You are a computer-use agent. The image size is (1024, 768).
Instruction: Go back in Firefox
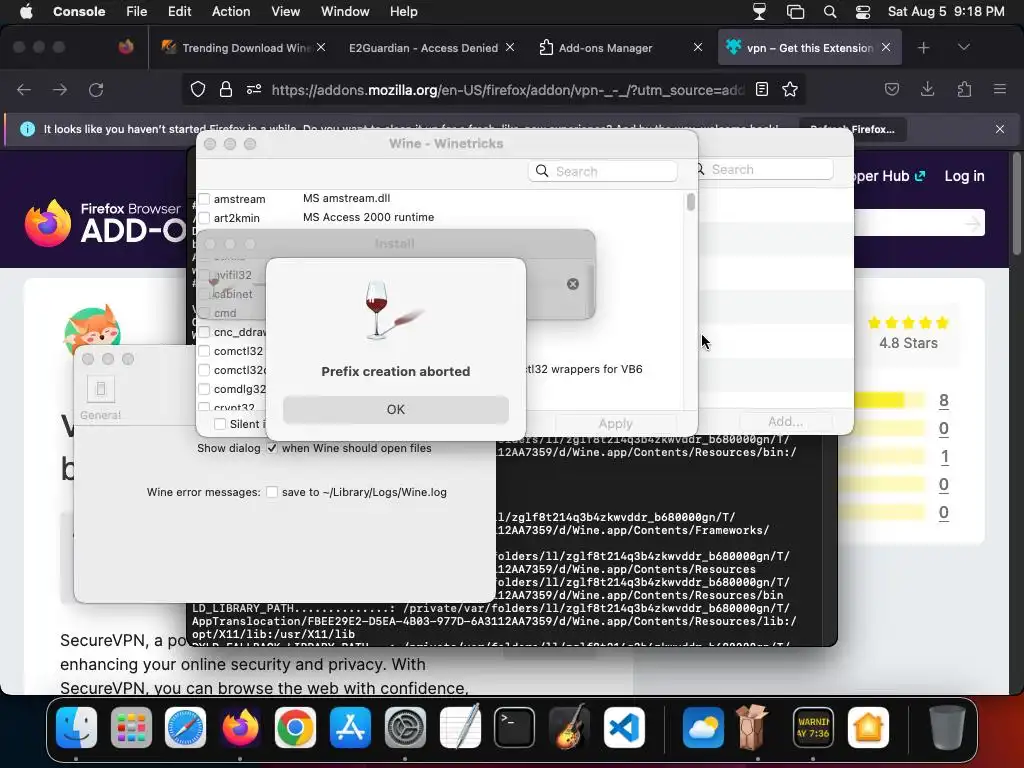pyautogui.click(x=24, y=89)
